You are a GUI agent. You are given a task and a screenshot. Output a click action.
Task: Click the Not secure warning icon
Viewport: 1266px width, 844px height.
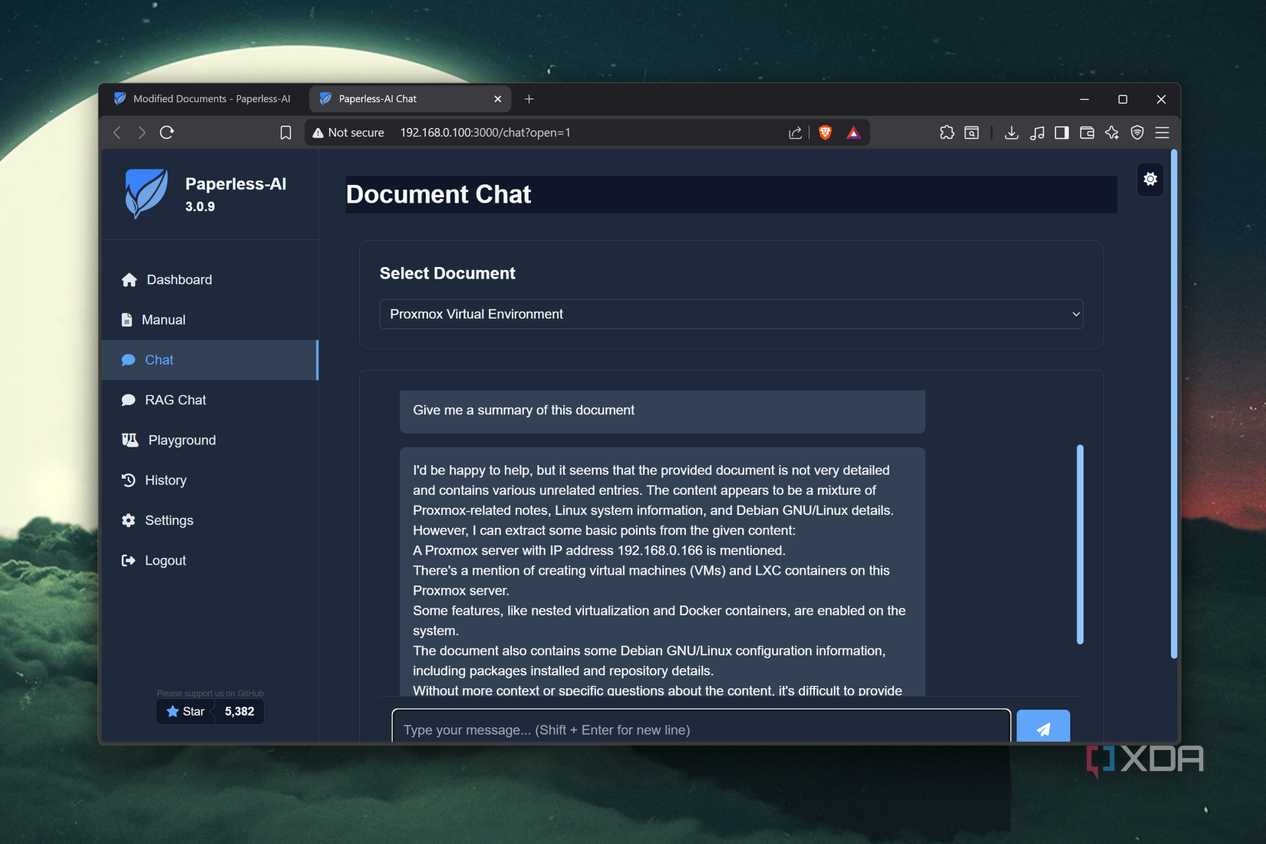[x=318, y=132]
